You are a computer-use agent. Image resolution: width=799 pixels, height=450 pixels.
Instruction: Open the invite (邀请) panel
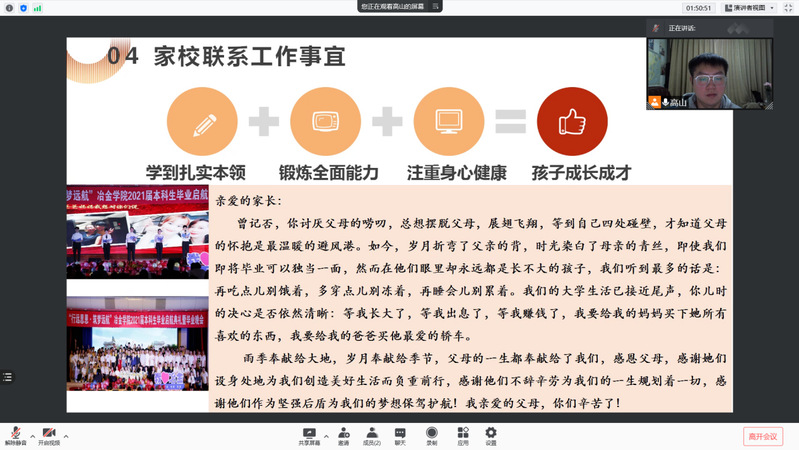343,435
